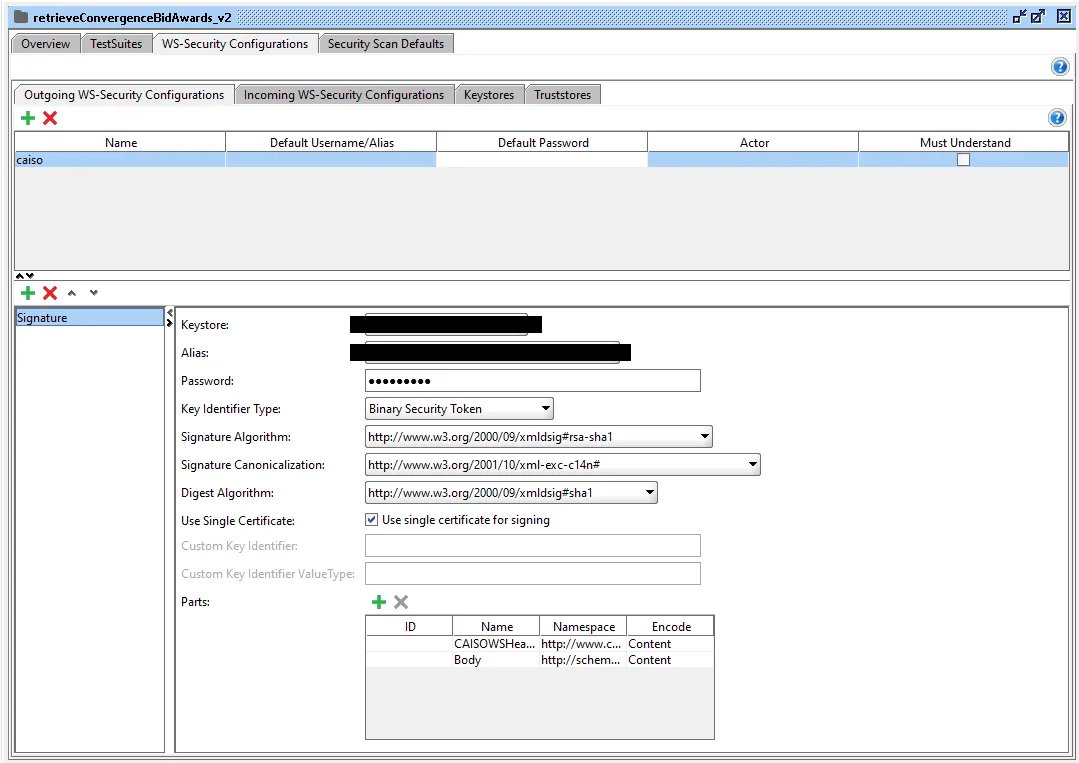Click the Content encode cell for Body
The height and width of the screenshot is (763, 1079).
coord(670,659)
